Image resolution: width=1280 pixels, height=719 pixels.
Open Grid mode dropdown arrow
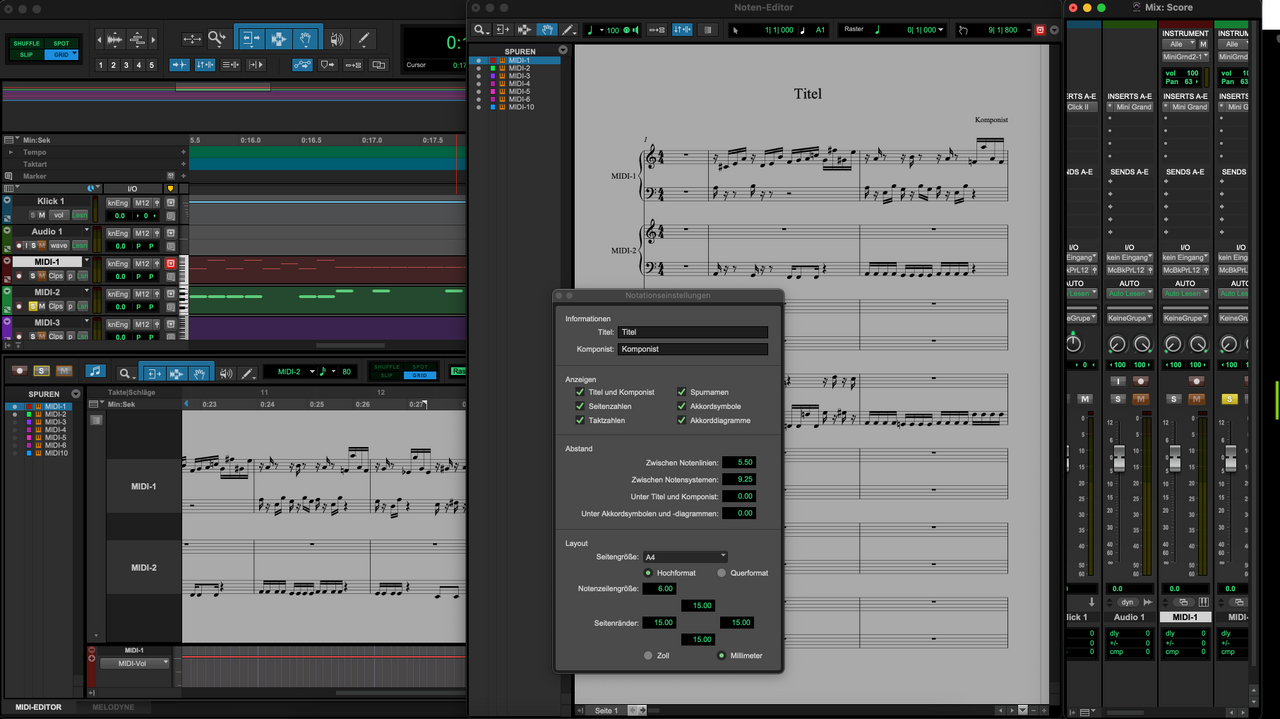coord(74,54)
